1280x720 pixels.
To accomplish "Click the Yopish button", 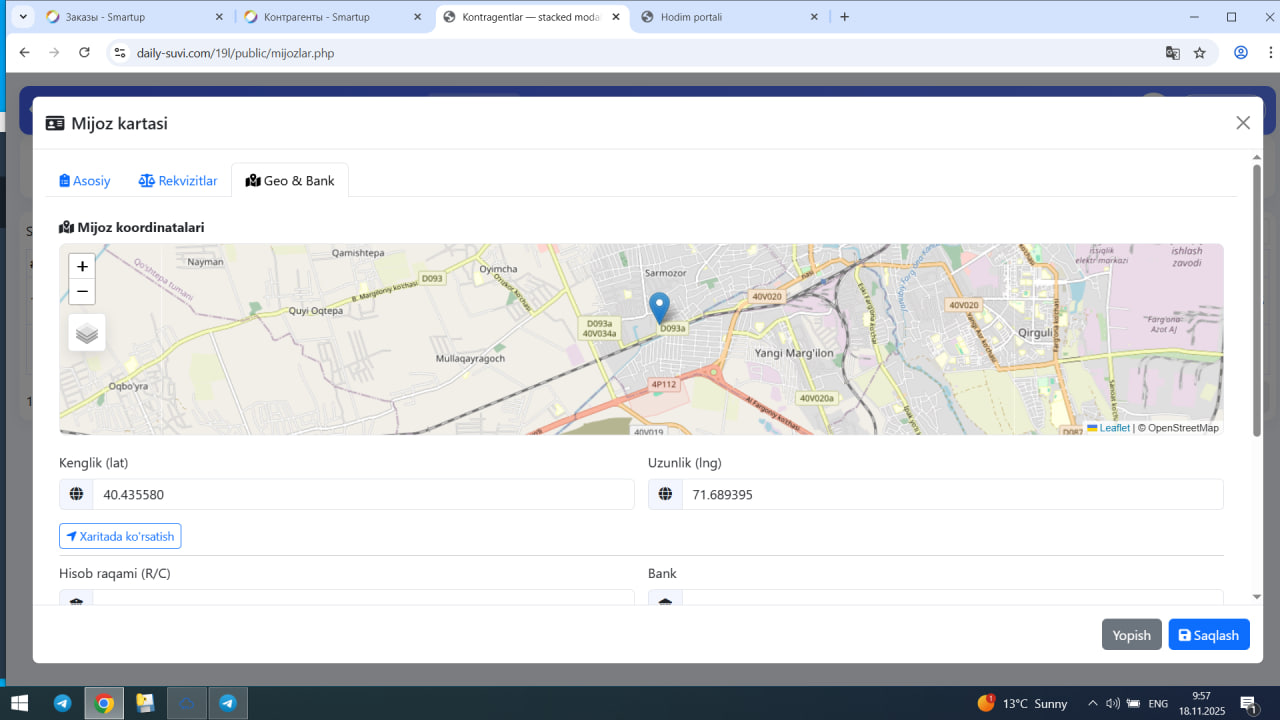I will pos(1131,635).
